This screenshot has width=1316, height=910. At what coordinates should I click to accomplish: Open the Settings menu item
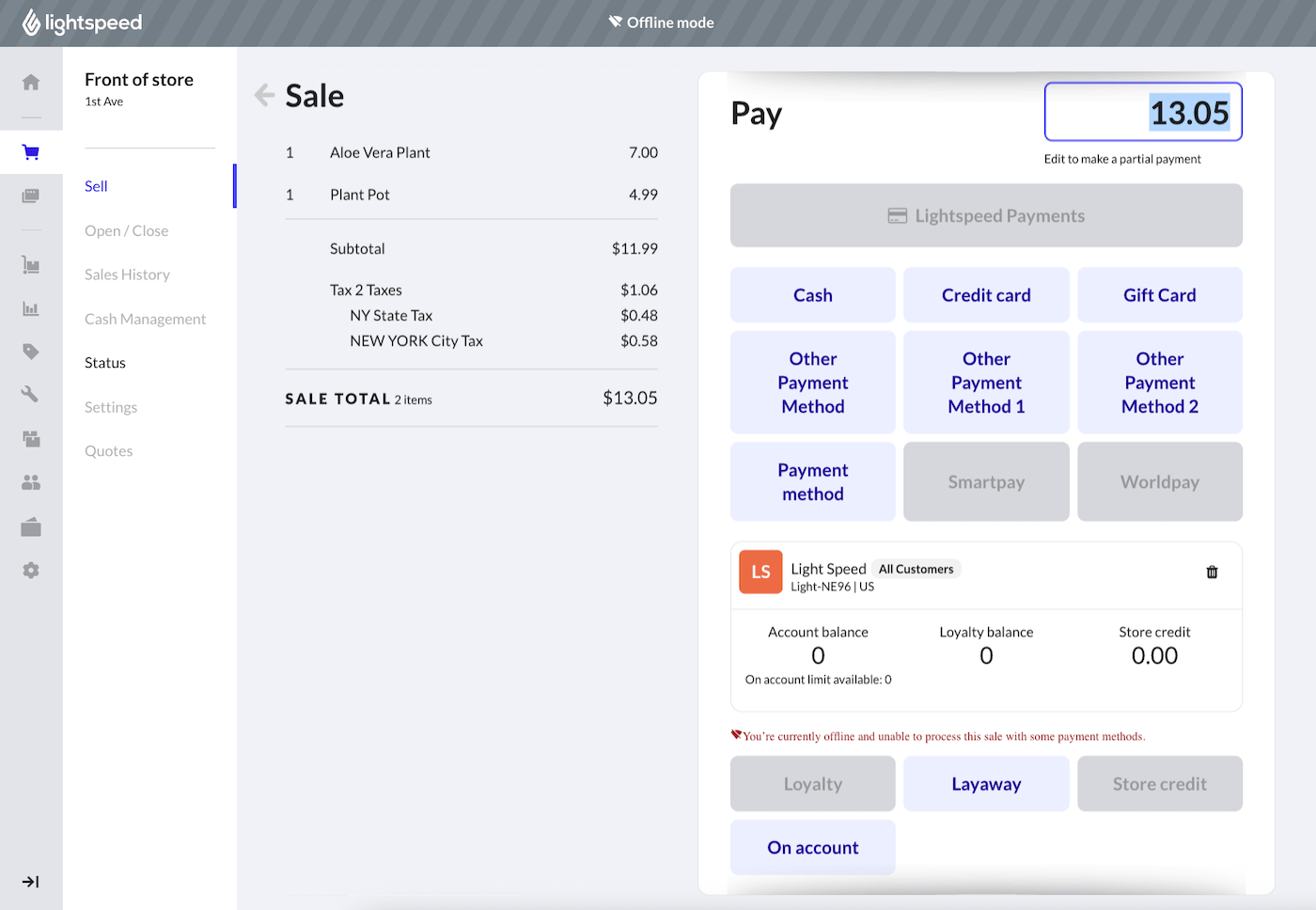(x=111, y=407)
